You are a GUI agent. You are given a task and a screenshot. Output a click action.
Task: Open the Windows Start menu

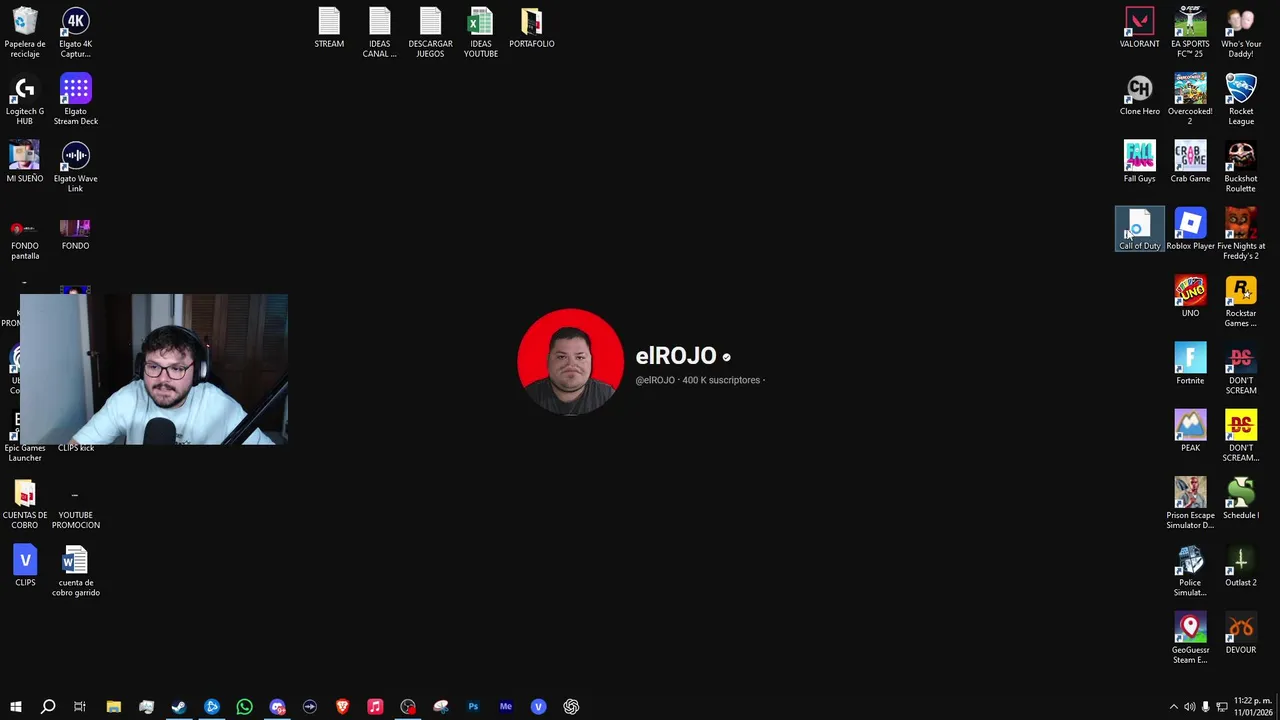[15, 707]
